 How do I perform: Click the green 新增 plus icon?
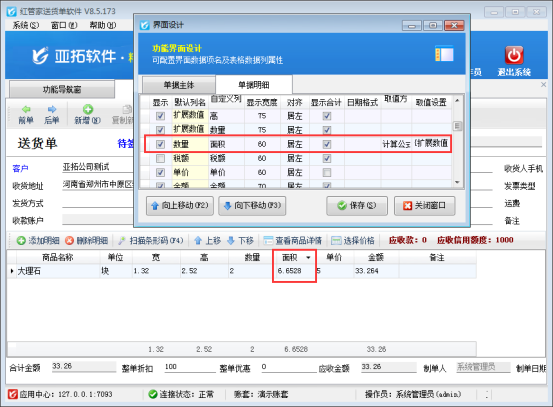click(88, 109)
